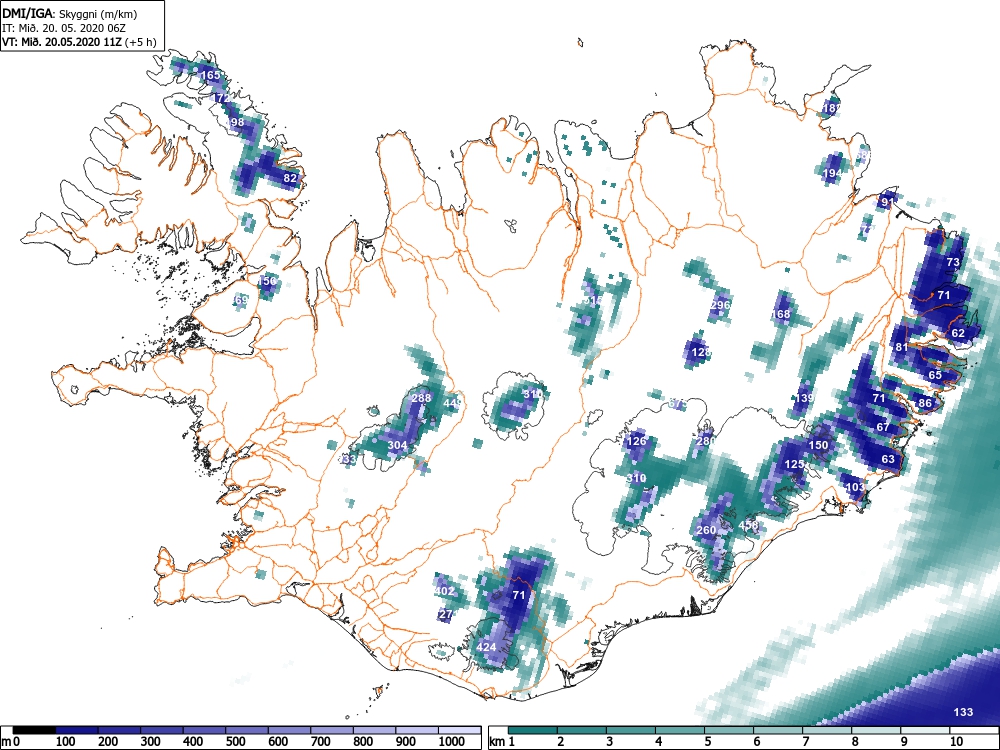
Task: Click the visibility value 63 on the map
Action: point(888,459)
